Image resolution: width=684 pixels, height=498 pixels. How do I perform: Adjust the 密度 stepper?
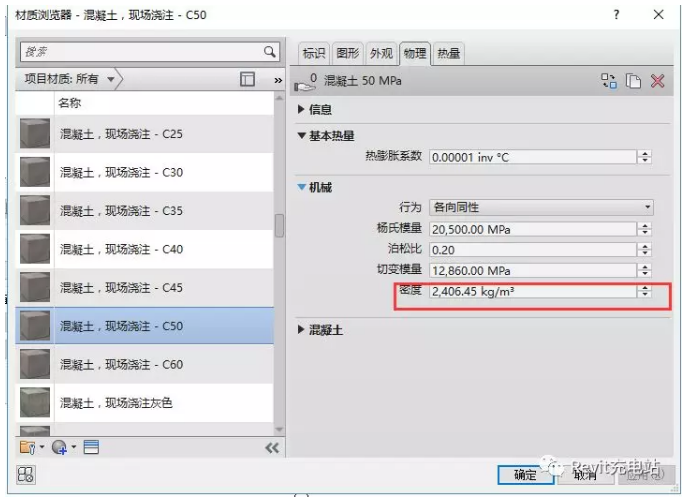tap(644, 291)
